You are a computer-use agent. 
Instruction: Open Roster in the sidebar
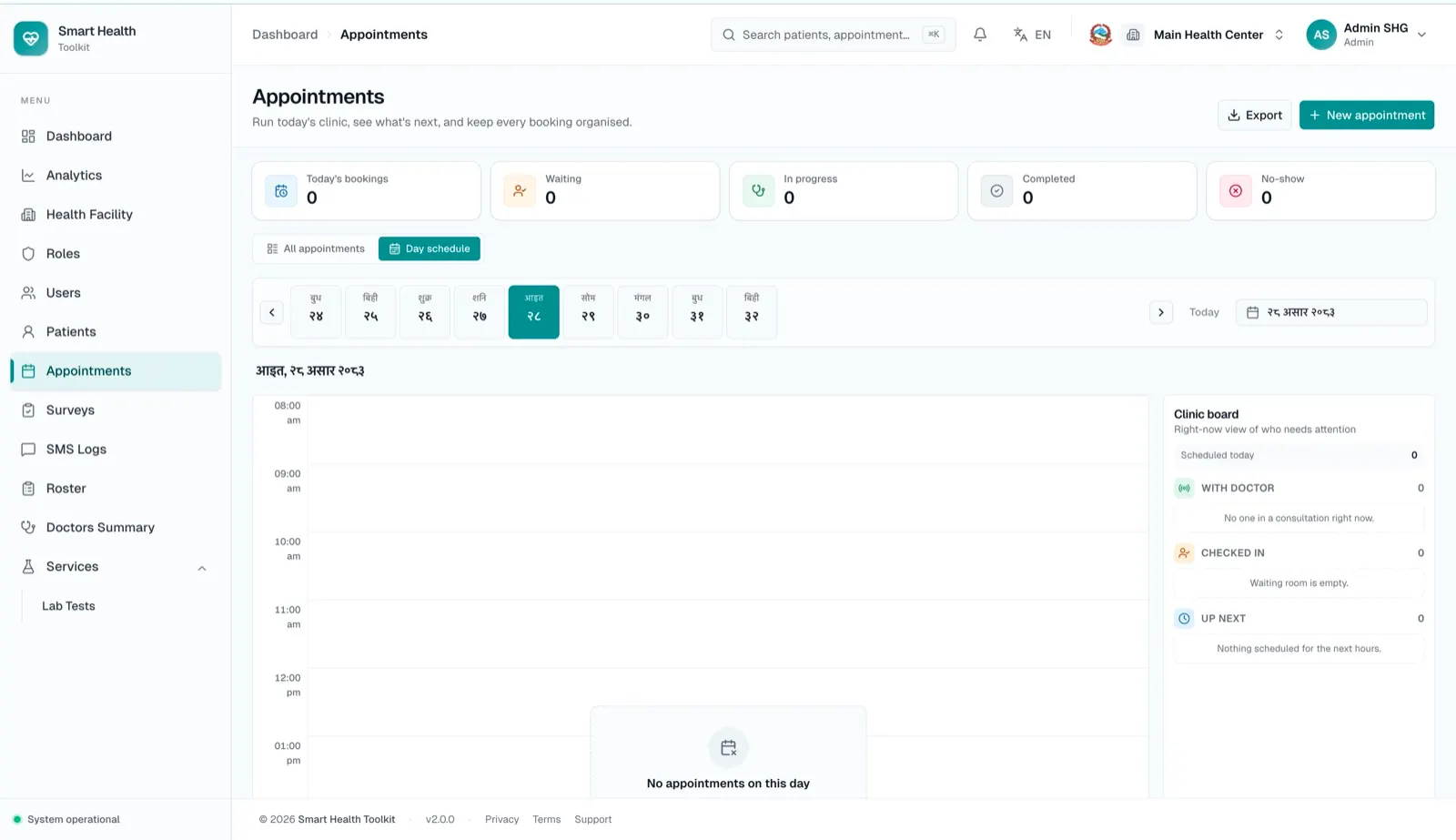point(116,489)
